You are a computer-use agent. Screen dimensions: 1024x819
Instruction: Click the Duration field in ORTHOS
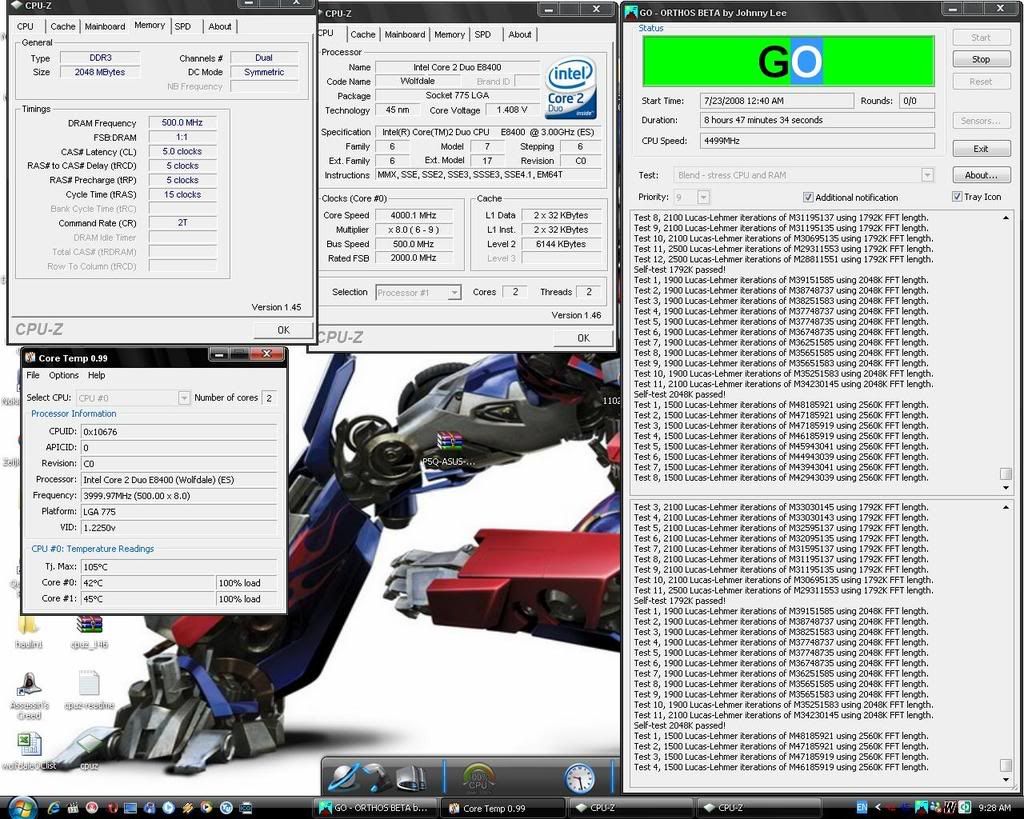(817, 120)
